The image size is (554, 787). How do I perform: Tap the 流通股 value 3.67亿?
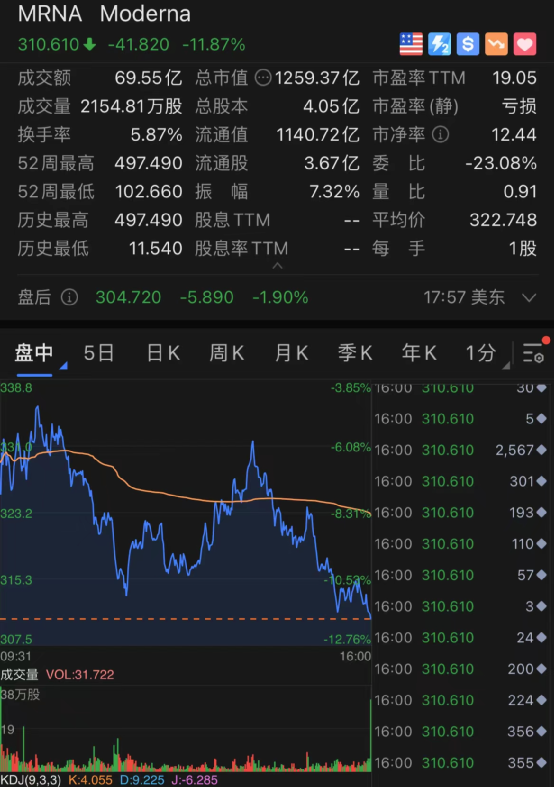(332, 163)
